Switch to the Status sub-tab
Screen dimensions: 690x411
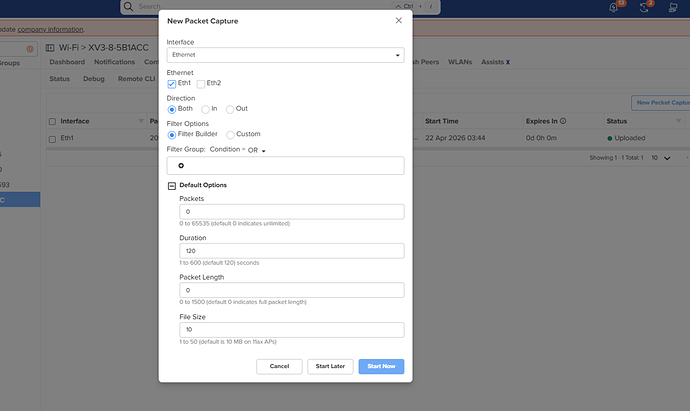click(x=59, y=79)
